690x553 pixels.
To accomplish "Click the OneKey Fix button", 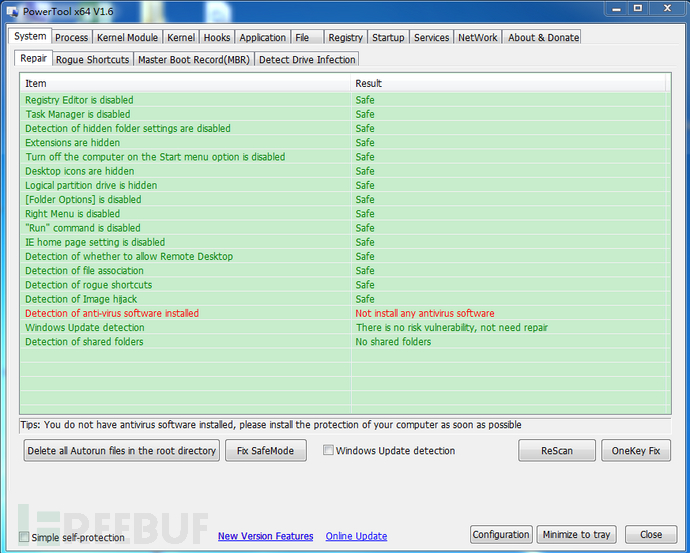I will coord(636,450).
